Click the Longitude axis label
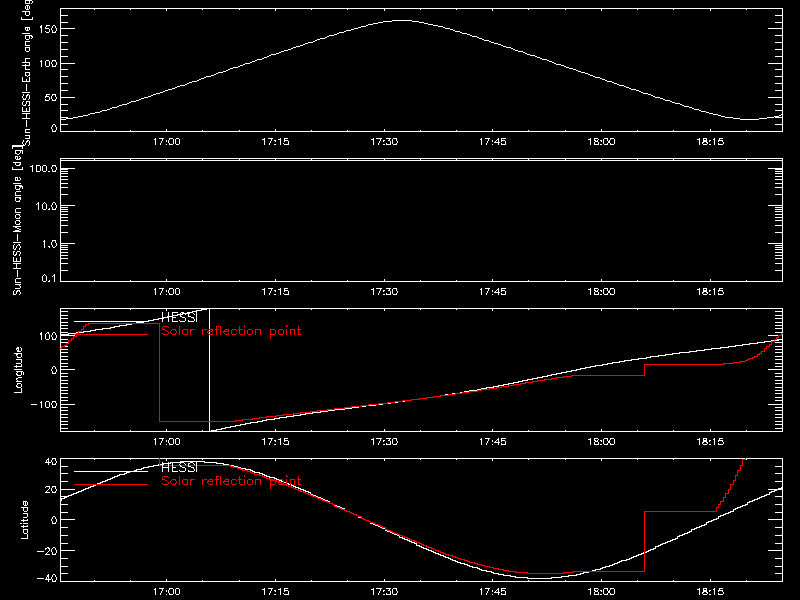The height and width of the screenshot is (600, 800). coord(18,370)
